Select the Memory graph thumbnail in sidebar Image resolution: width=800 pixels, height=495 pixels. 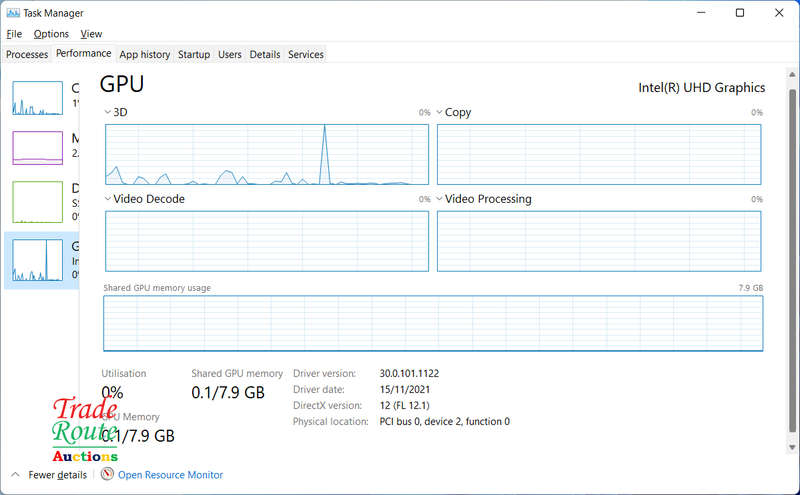click(37, 148)
